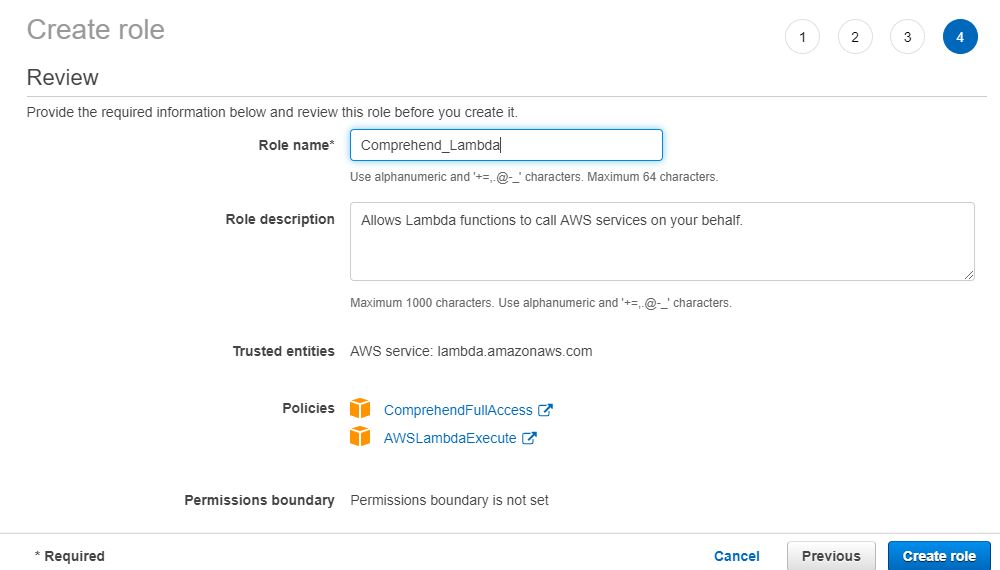1000x570 pixels.
Task: Click the lambda.amazonaws.com trusted entity text
Action: coord(515,351)
